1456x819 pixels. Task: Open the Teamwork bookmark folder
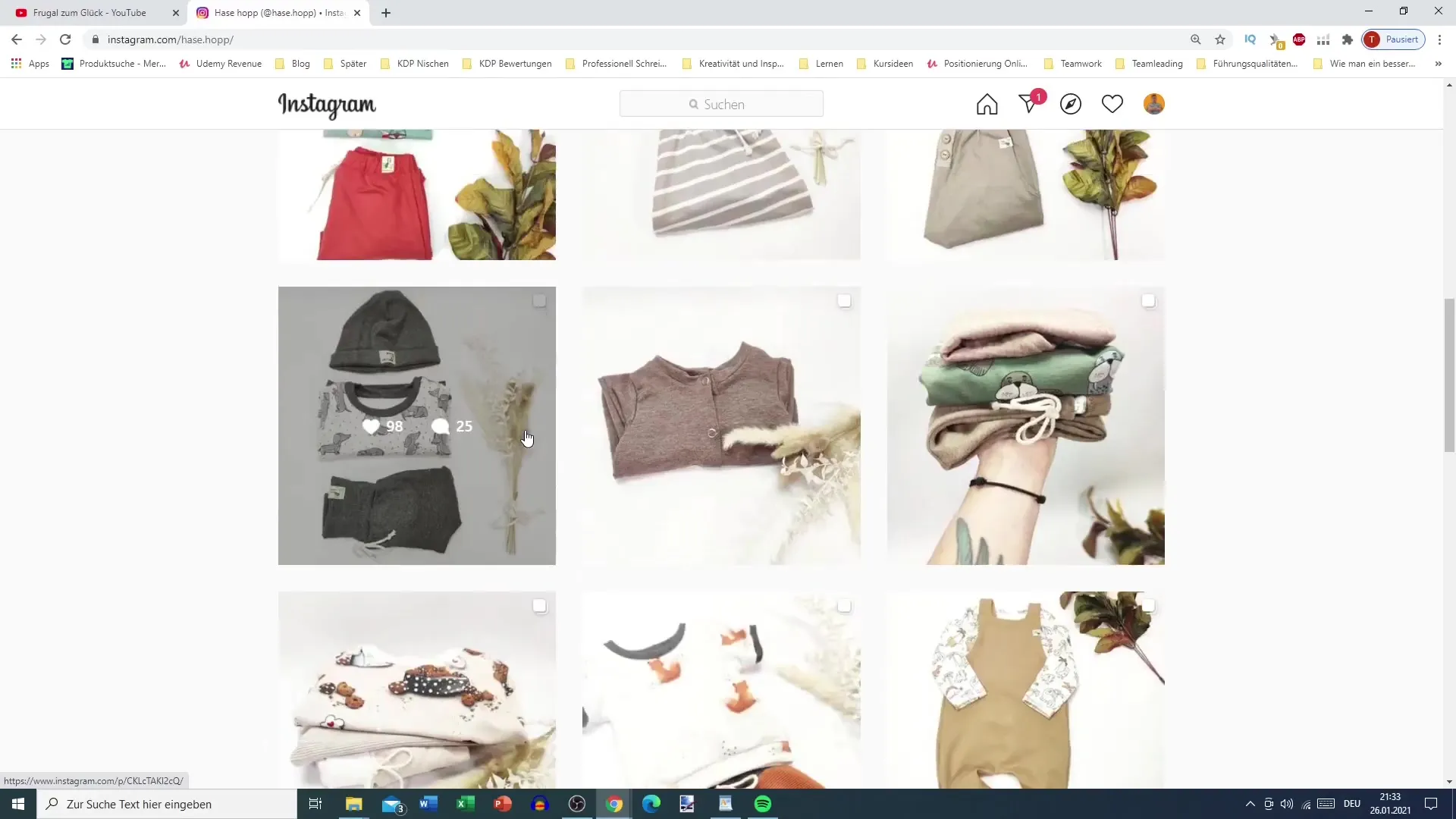[x=1073, y=64]
